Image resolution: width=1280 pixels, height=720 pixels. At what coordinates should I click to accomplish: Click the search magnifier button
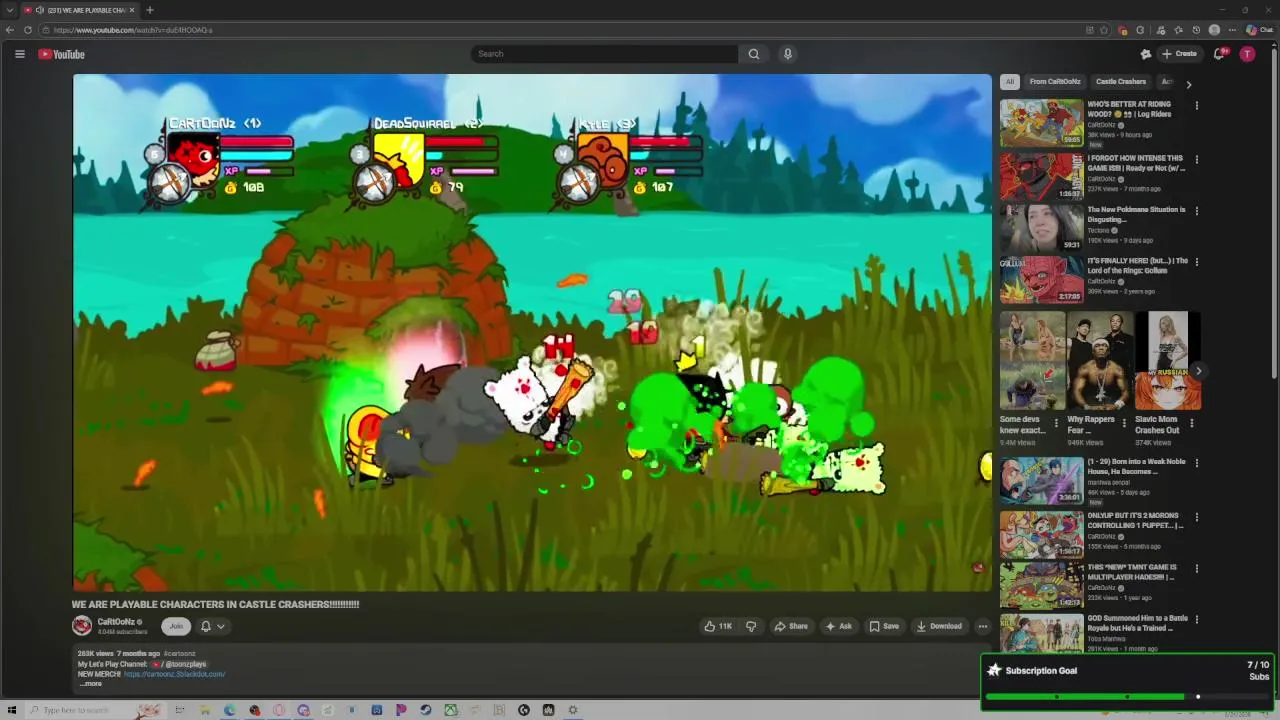tap(754, 54)
